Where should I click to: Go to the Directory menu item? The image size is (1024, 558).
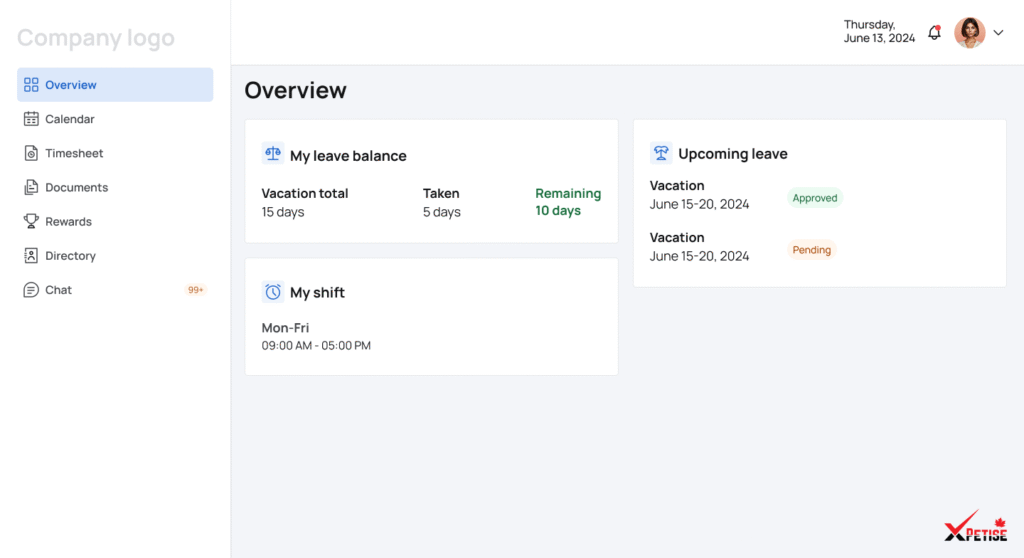[70, 256]
